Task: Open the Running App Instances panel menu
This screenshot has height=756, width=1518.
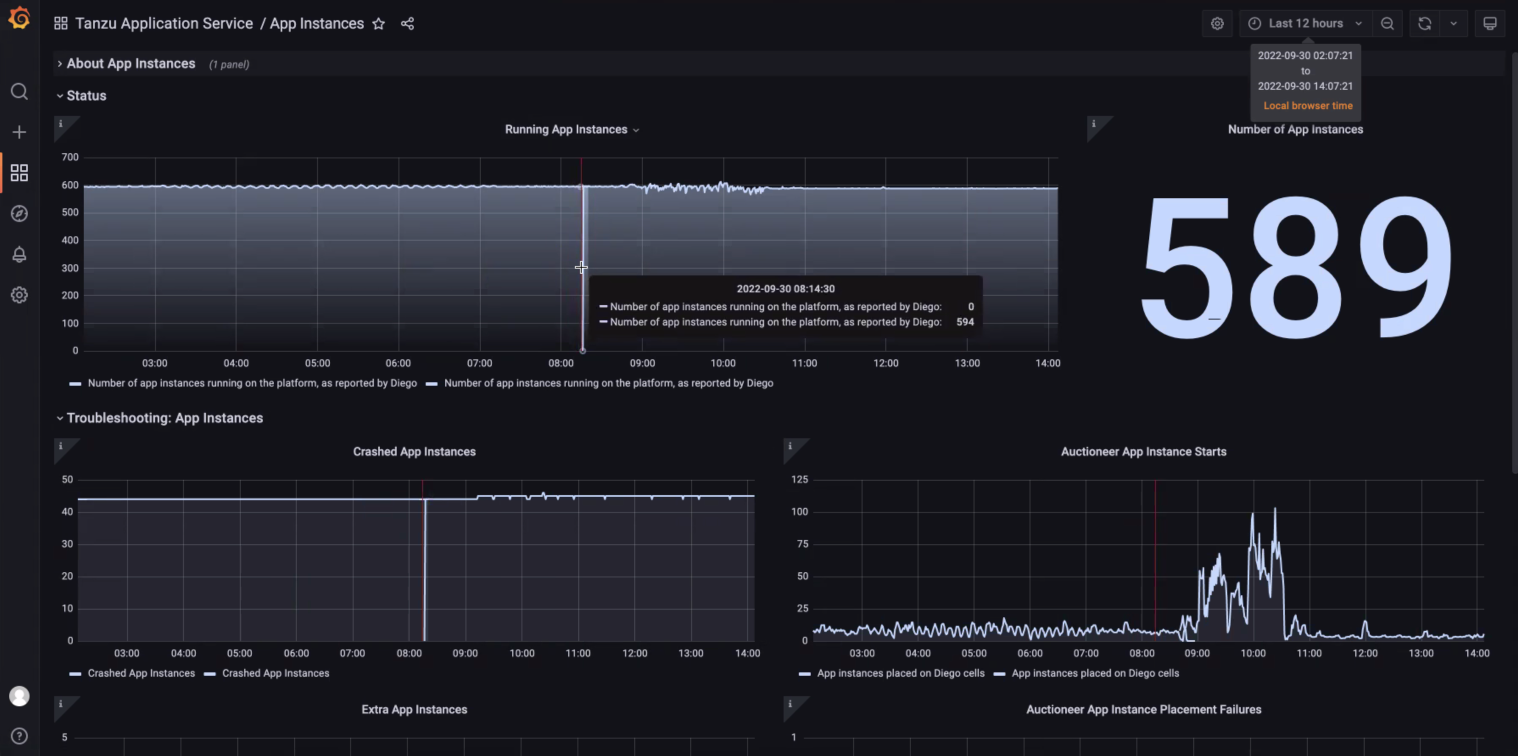Action: [571, 130]
